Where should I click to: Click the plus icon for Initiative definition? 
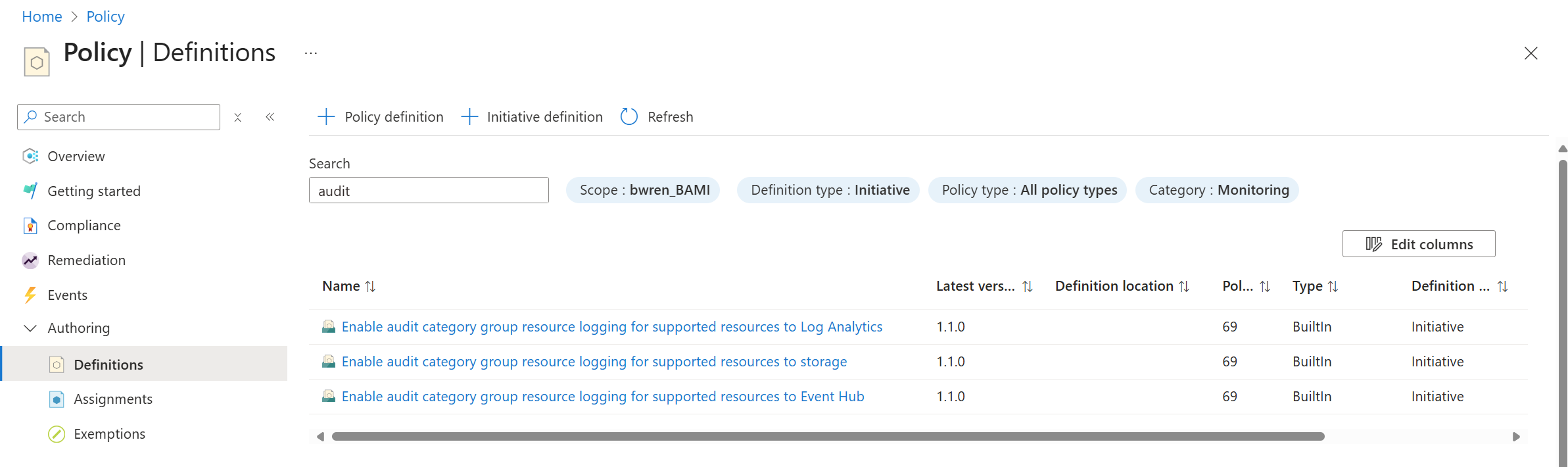[469, 116]
